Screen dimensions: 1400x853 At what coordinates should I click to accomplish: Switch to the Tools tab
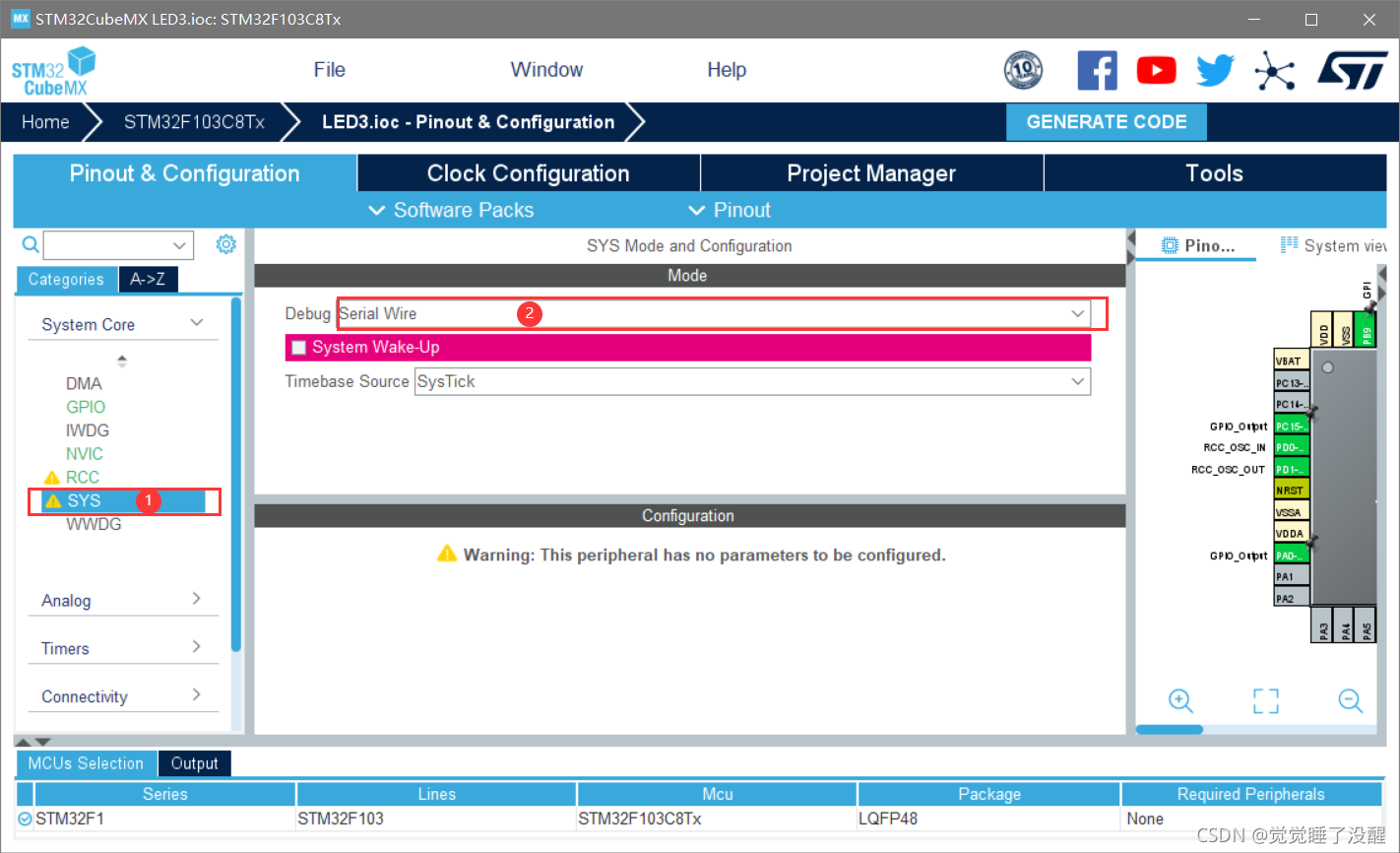pyautogui.click(x=1215, y=173)
